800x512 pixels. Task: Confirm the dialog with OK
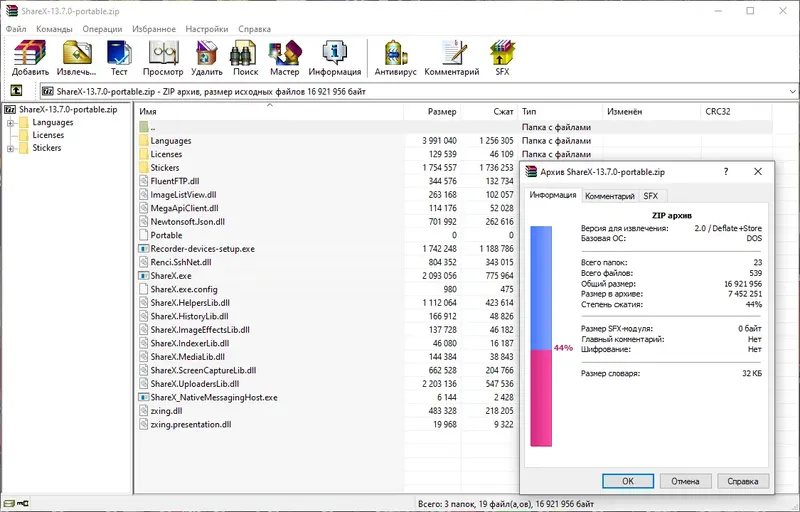[628, 481]
